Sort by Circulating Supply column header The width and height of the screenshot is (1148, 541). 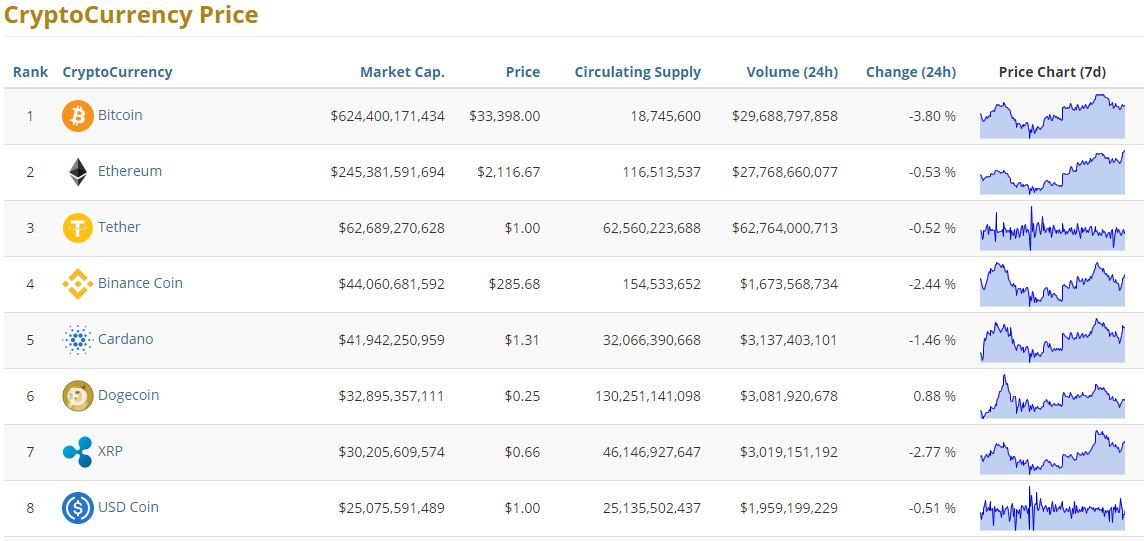click(x=637, y=72)
